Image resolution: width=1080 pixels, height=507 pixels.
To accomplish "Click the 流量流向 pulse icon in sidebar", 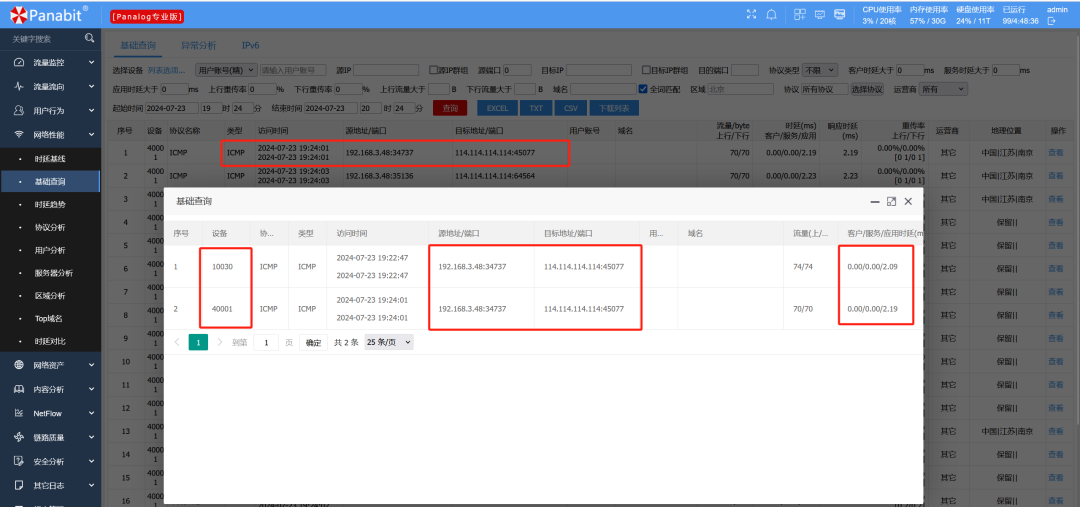I will point(19,87).
